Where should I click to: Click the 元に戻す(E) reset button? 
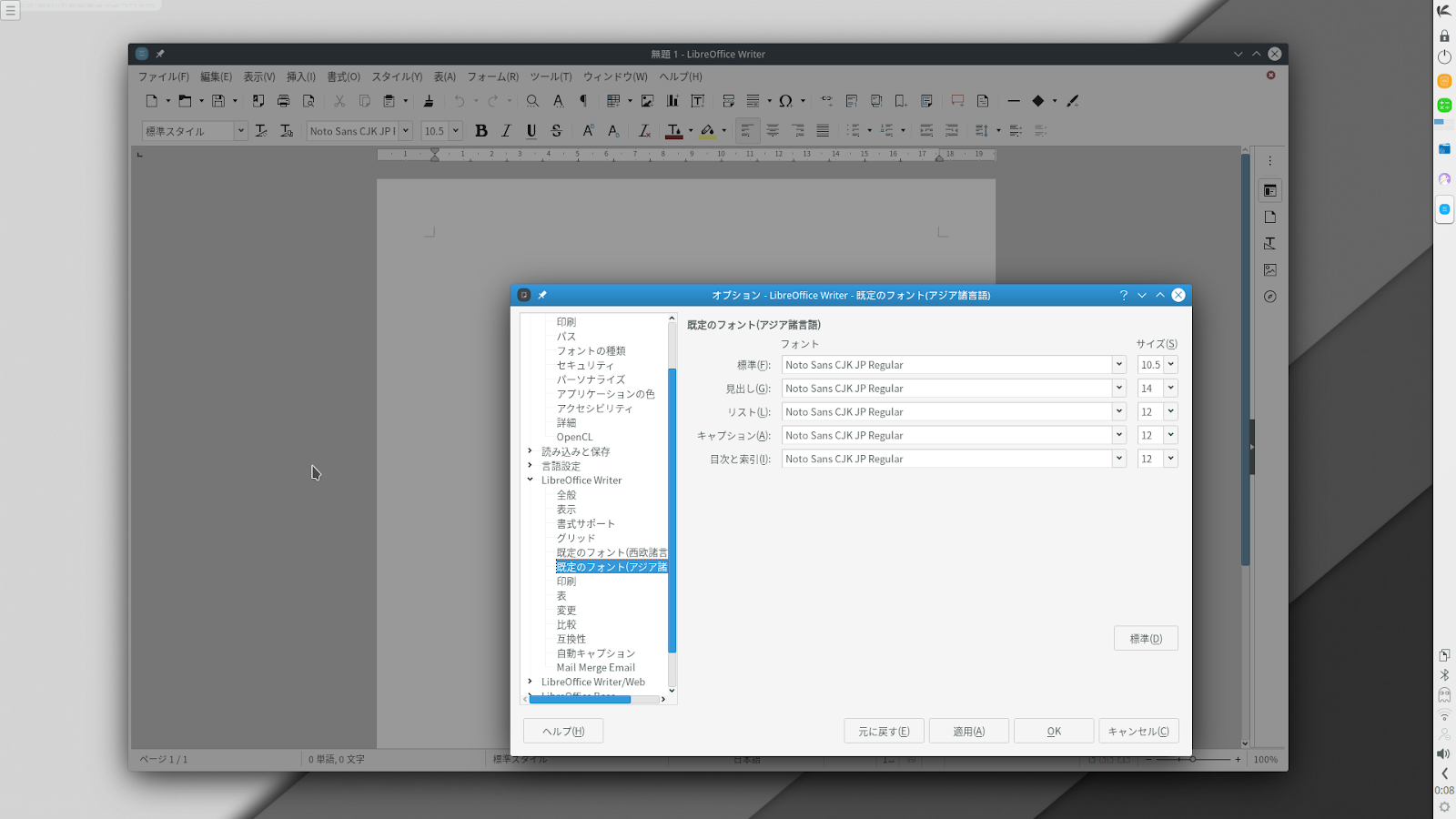point(885,732)
